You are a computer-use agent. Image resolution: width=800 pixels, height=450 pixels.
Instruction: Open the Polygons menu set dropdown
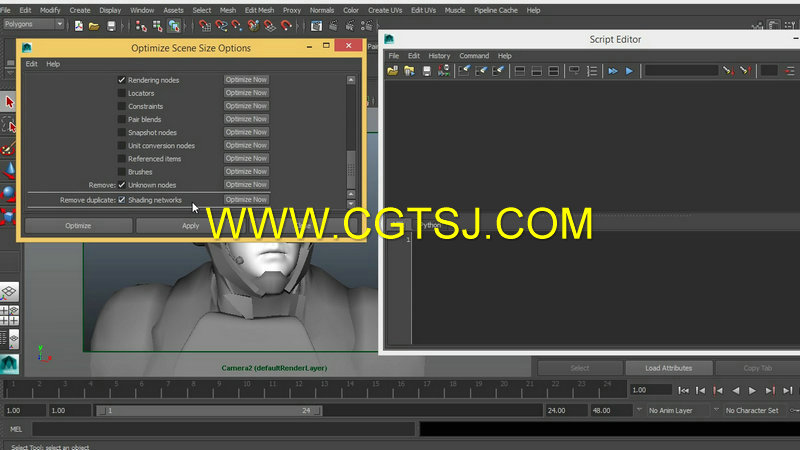click(x=34, y=24)
